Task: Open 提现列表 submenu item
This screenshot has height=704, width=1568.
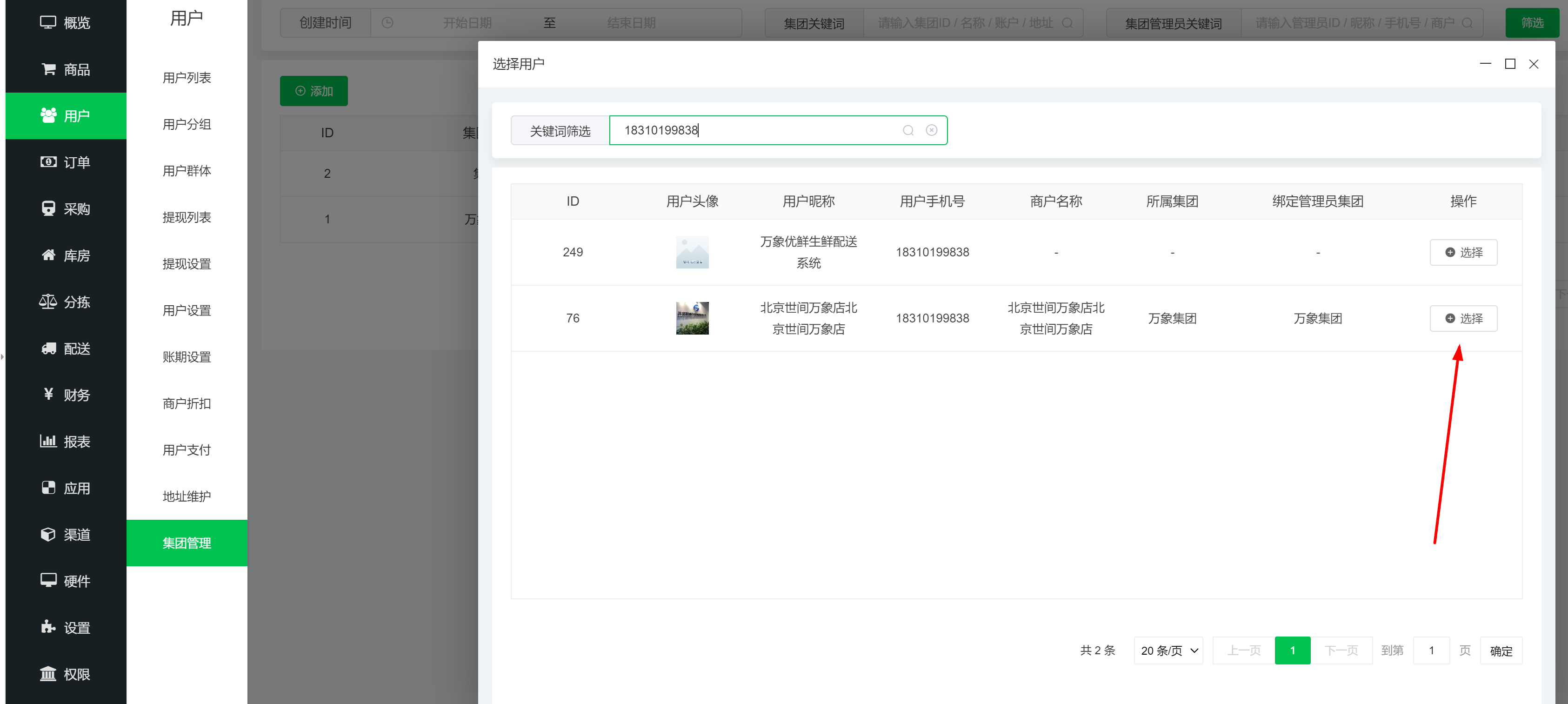Action: click(186, 217)
